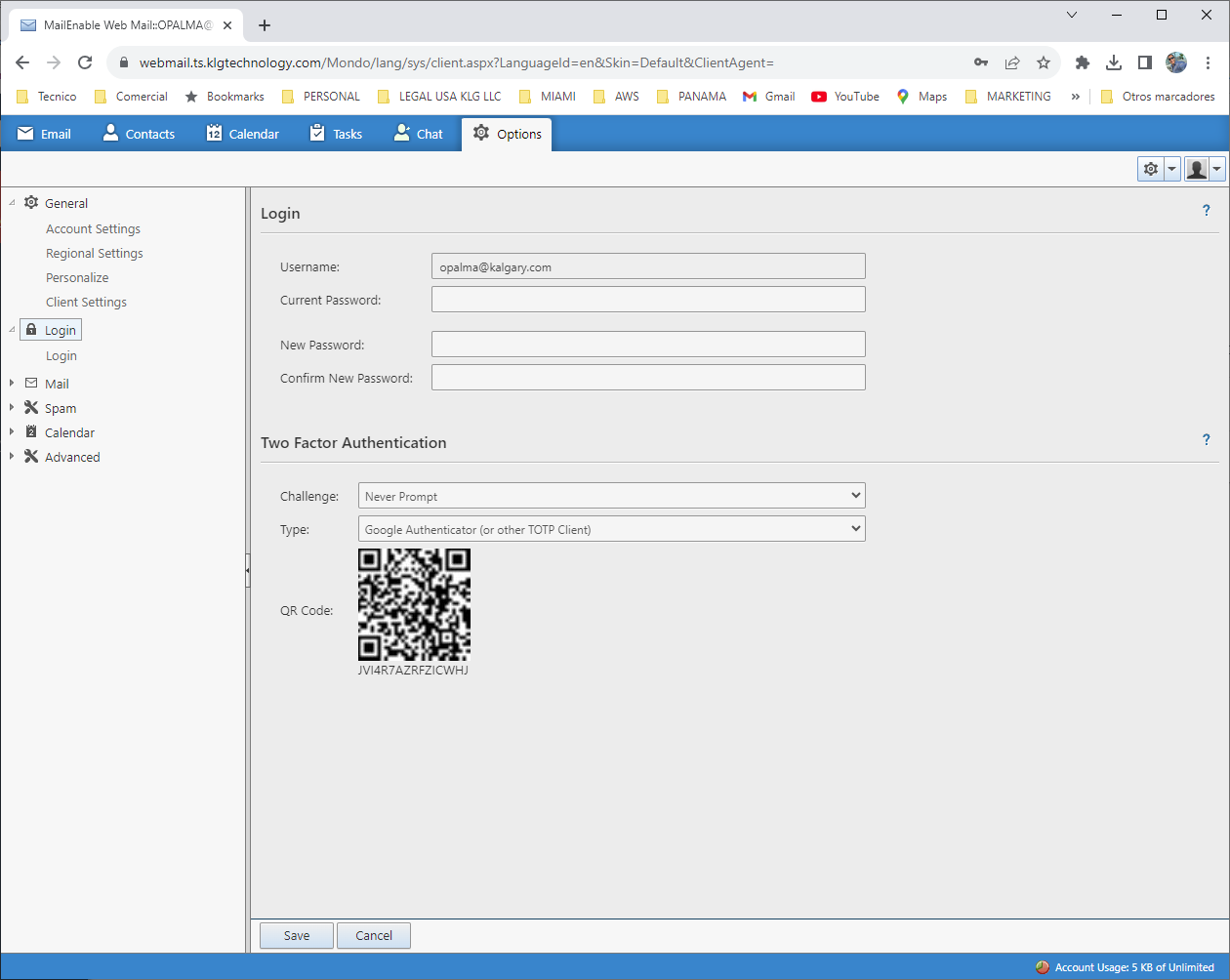Image resolution: width=1230 pixels, height=980 pixels.
Task: Open the Chat tab
Action: (x=418, y=134)
